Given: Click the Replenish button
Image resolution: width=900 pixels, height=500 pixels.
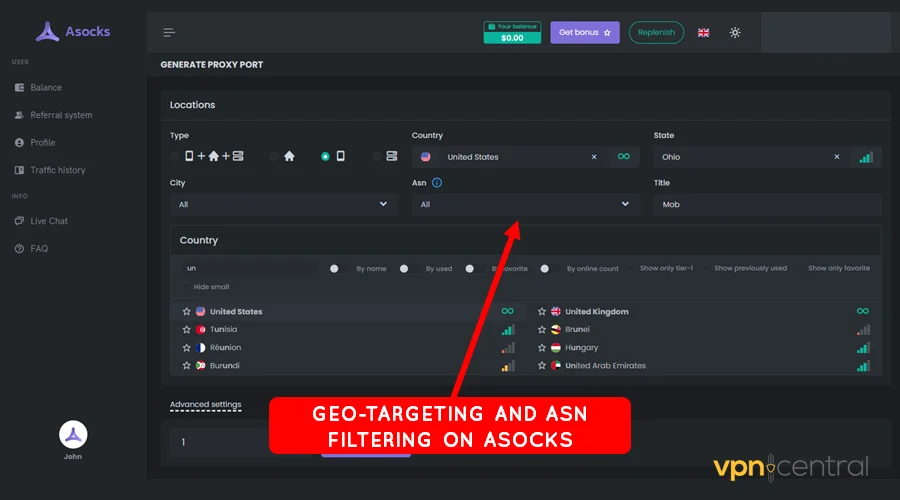Looking at the screenshot, I should point(656,32).
